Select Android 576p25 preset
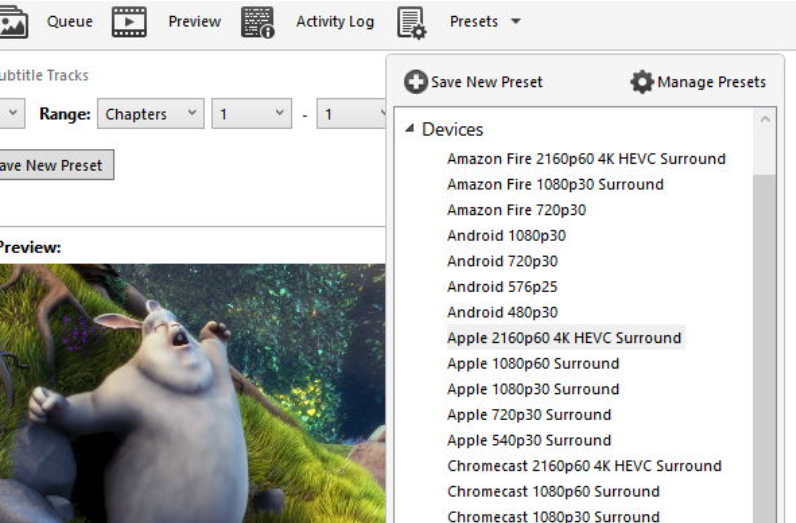Screen dimensions: 796x523 click(502, 287)
